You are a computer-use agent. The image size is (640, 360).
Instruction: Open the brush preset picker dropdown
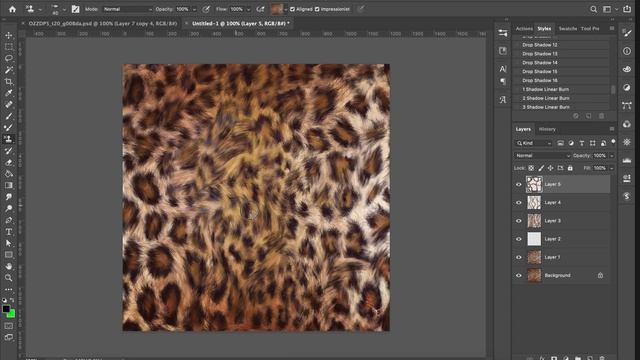64,9
